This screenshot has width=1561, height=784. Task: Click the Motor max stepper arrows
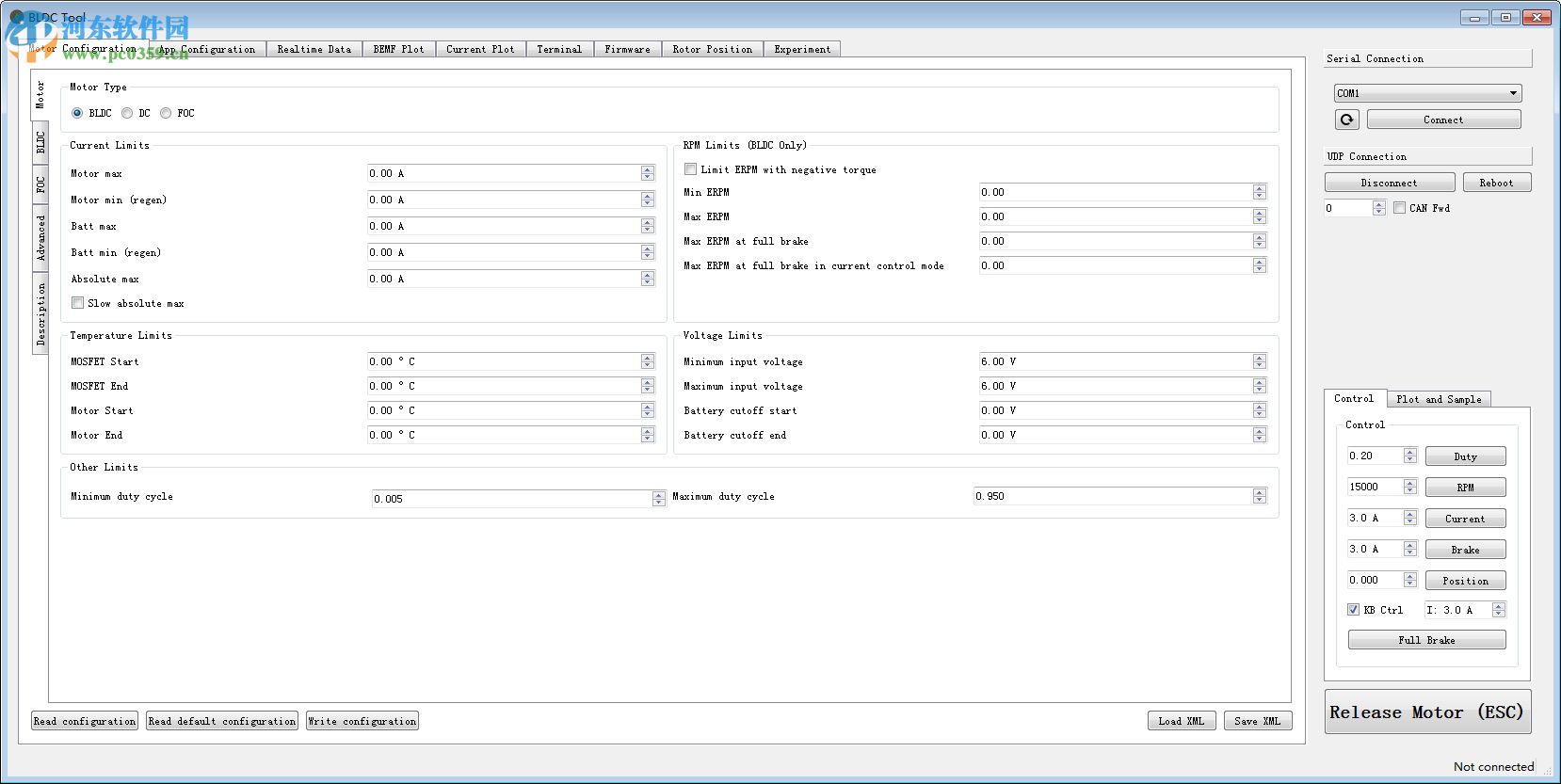[x=648, y=173]
